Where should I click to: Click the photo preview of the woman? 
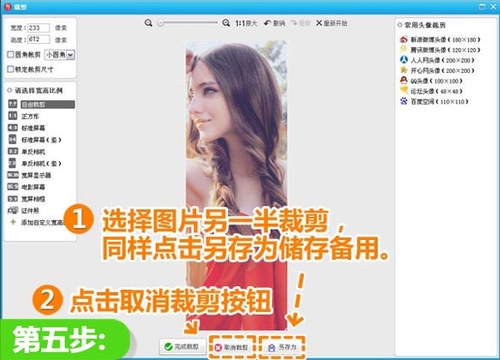click(236, 185)
